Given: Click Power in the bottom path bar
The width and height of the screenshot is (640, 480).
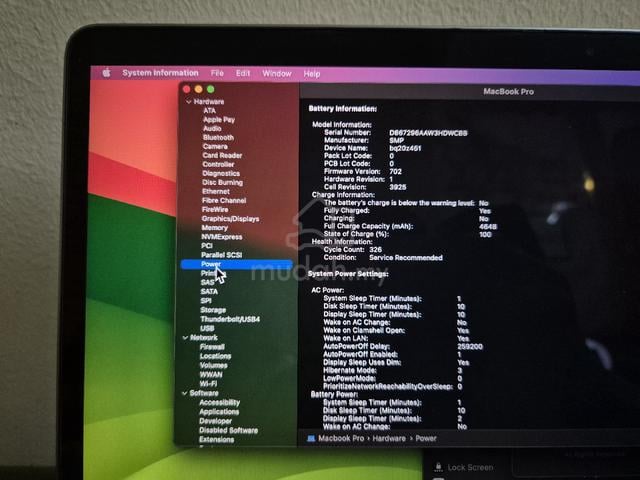Looking at the screenshot, I should 426,438.
